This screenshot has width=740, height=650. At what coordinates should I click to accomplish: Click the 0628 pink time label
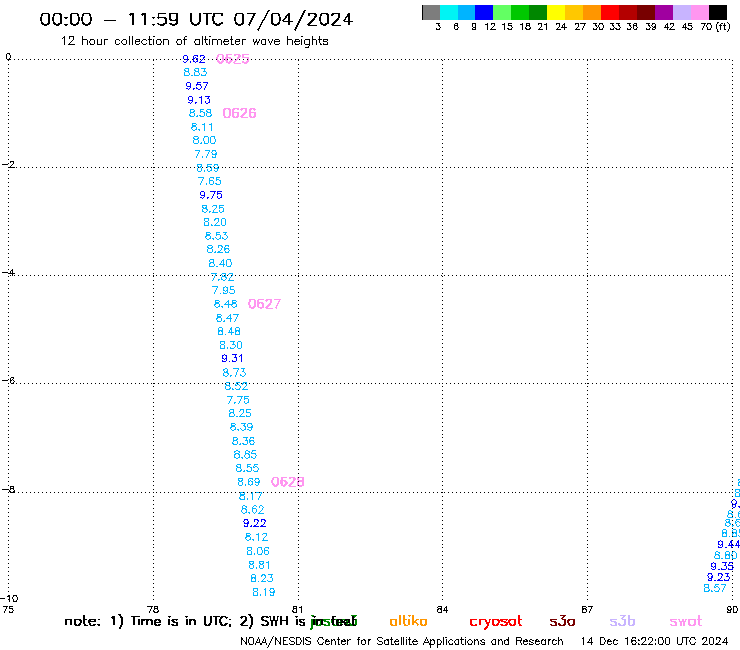click(287, 482)
